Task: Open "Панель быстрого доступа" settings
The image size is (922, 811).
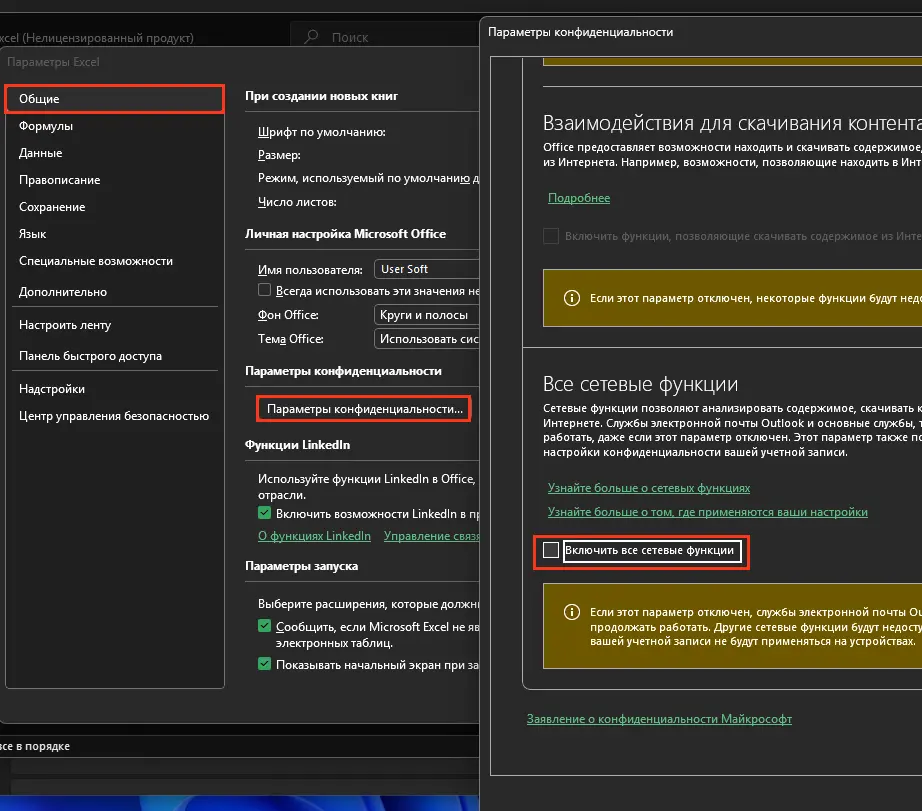Action: (90, 356)
